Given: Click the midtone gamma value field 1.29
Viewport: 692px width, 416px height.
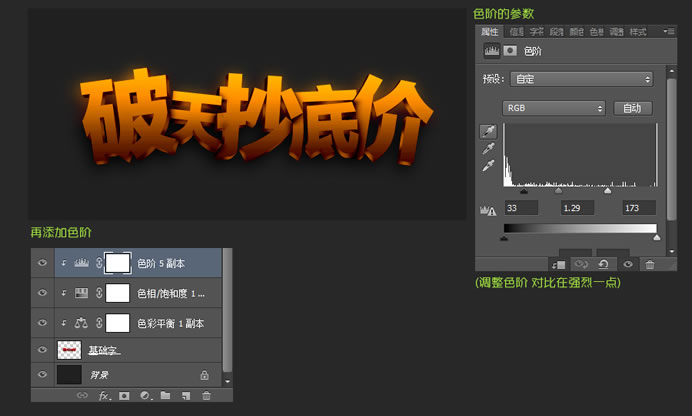Looking at the screenshot, I should pos(577,208).
